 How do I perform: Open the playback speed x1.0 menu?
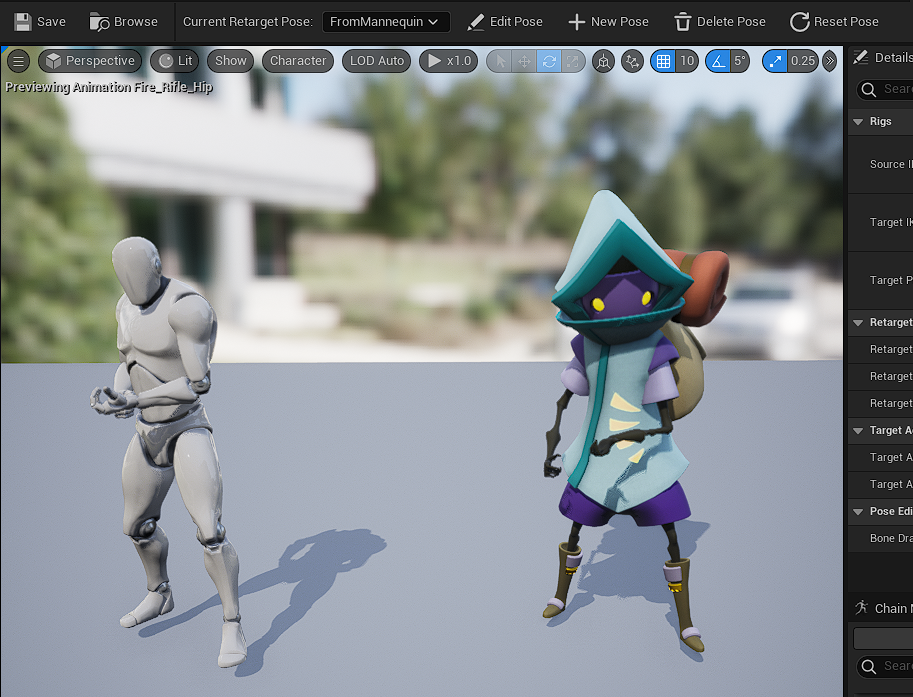(x=448, y=61)
